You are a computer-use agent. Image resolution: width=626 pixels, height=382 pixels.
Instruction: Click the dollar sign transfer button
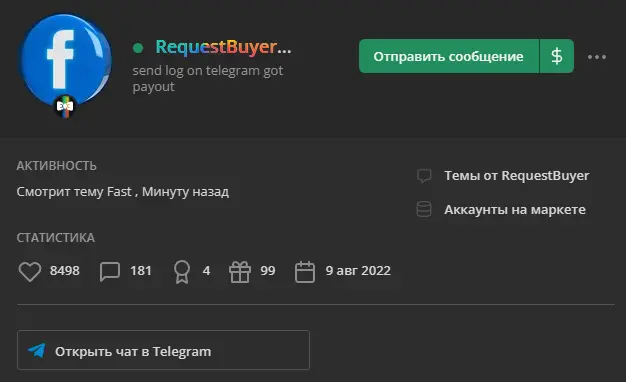pyautogui.click(x=557, y=56)
